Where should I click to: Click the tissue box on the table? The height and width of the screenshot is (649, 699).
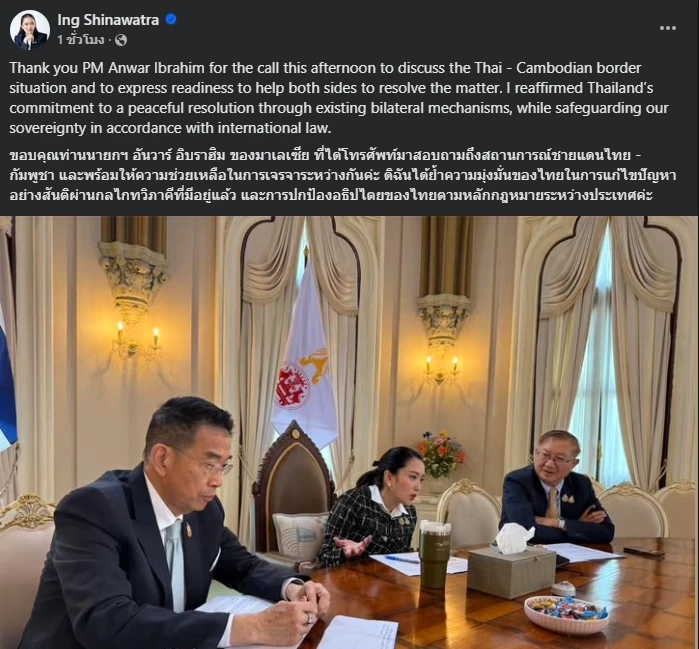pyautogui.click(x=511, y=565)
